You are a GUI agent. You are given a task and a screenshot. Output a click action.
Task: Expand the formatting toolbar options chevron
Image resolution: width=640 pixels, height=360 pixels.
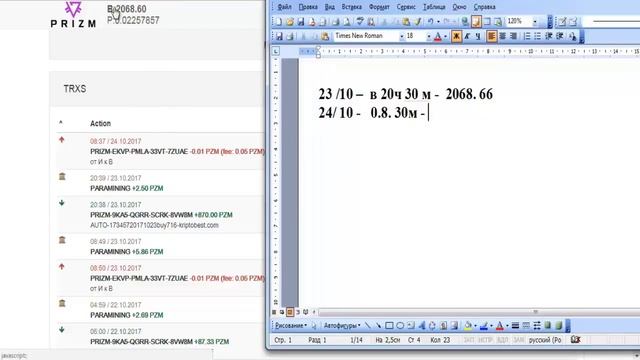[582, 36]
